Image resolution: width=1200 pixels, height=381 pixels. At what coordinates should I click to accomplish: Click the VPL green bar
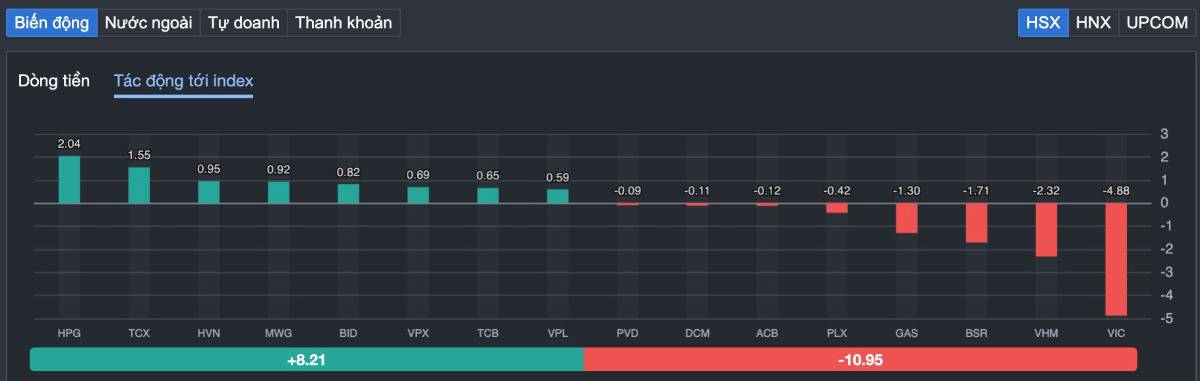click(x=558, y=197)
